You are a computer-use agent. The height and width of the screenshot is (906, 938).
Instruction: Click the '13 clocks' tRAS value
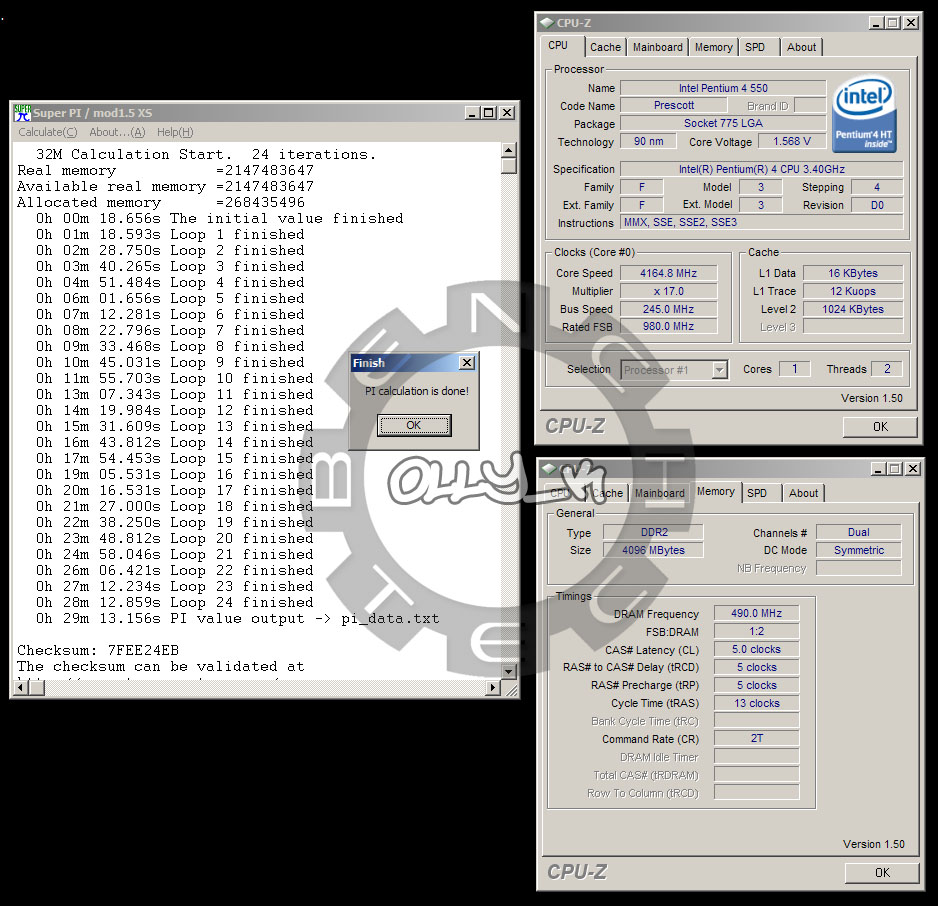pos(756,703)
